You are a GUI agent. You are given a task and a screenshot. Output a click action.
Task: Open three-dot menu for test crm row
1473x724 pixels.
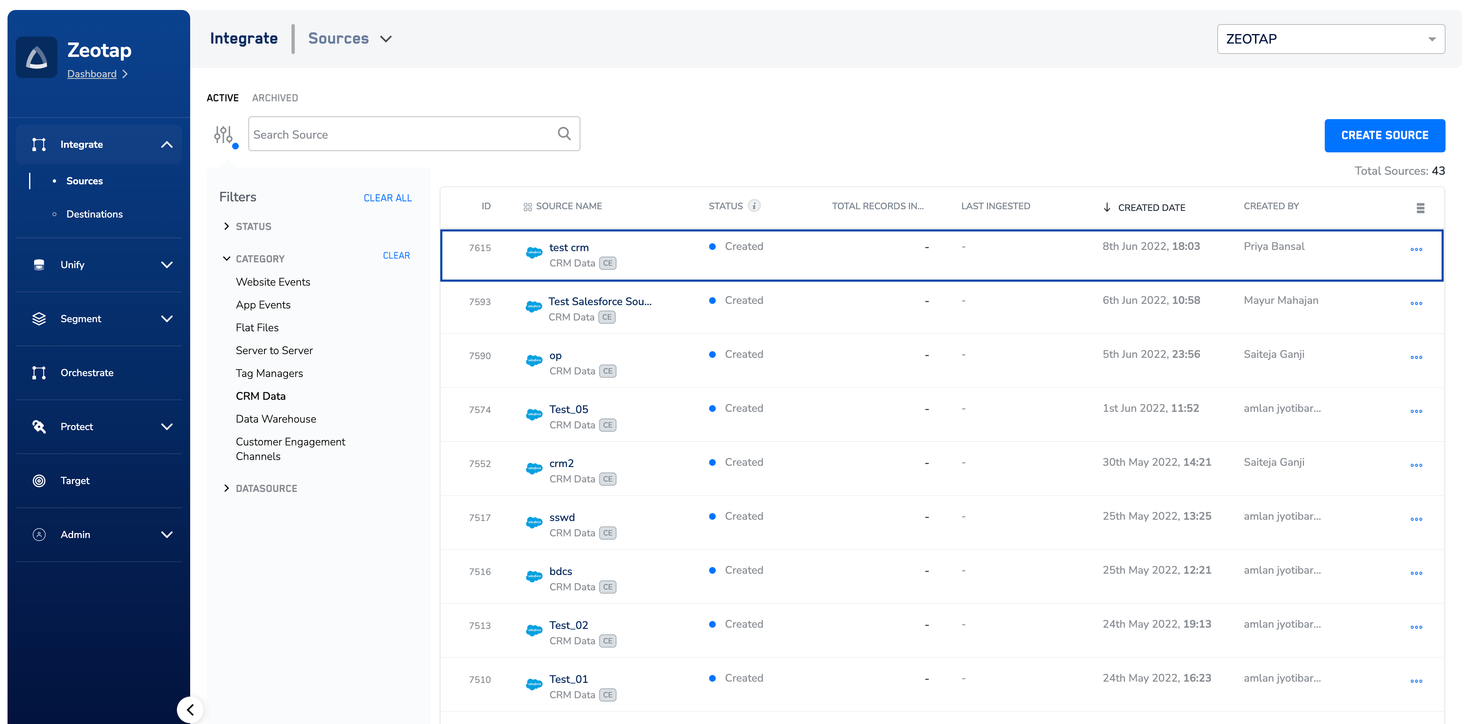(x=1415, y=250)
